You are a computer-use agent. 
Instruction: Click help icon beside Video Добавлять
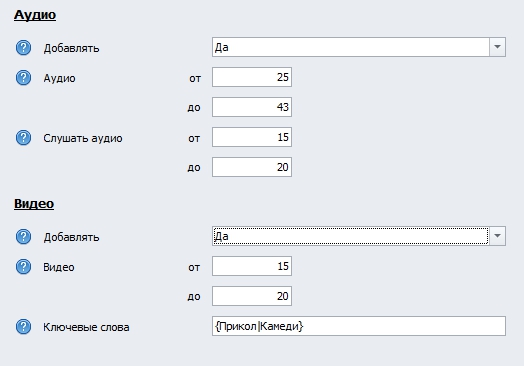(x=23, y=237)
